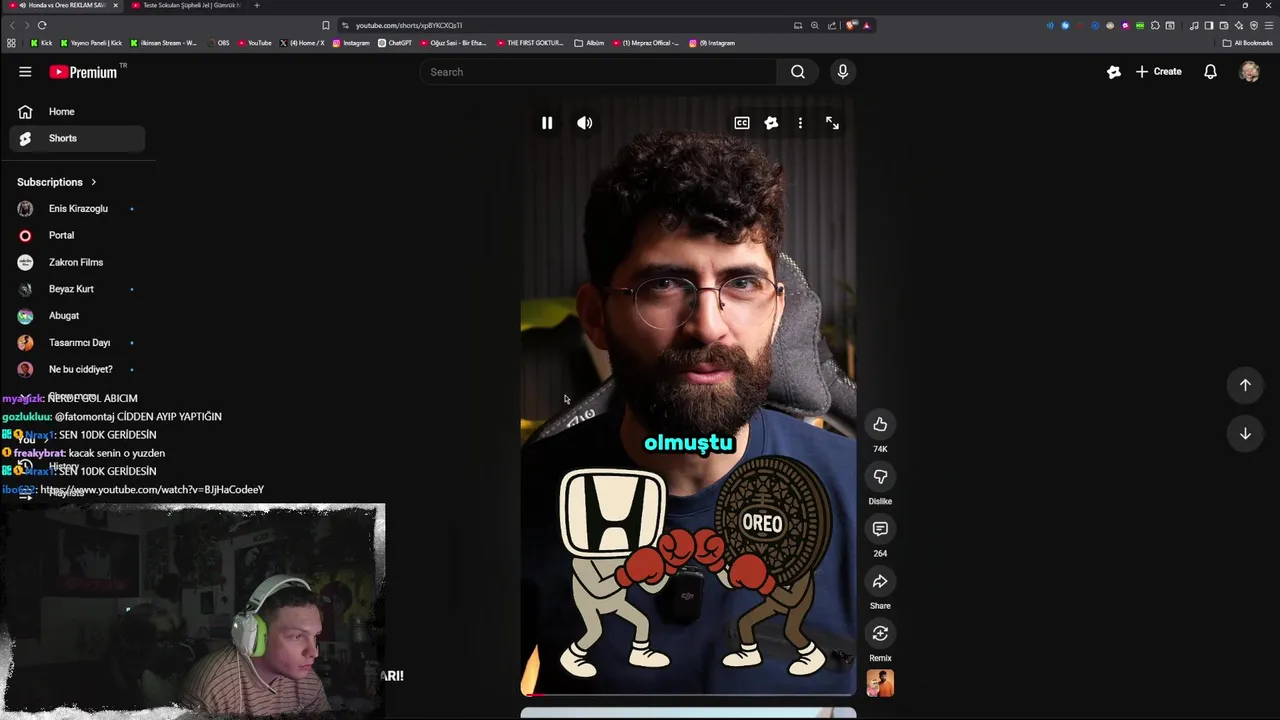The height and width of the screenshot is (720, 1280).
Task: Click the magnifier search button
Action: (798, 72)
